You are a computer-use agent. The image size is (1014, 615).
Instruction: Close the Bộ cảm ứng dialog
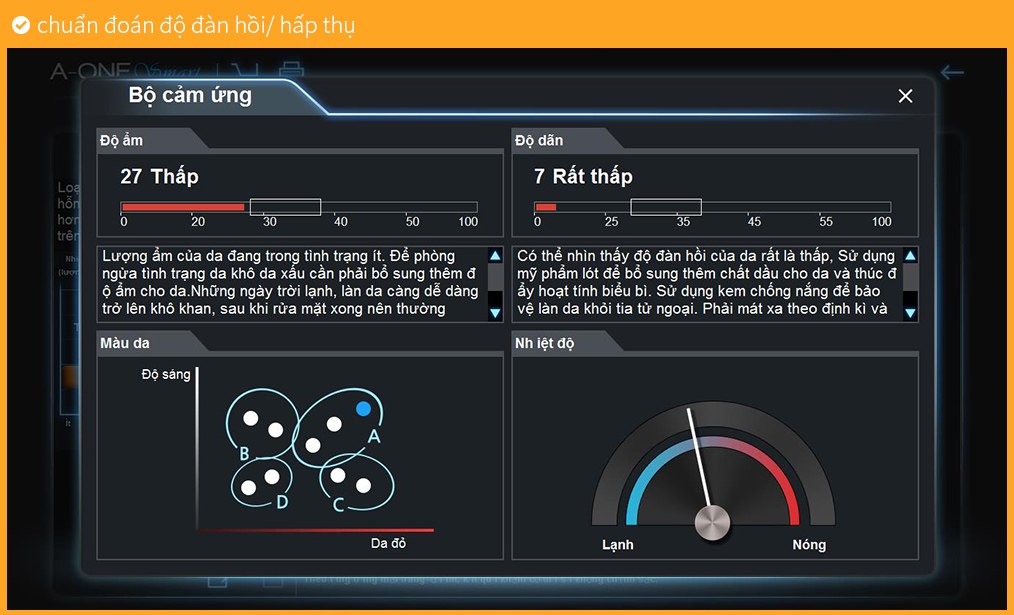905,96
